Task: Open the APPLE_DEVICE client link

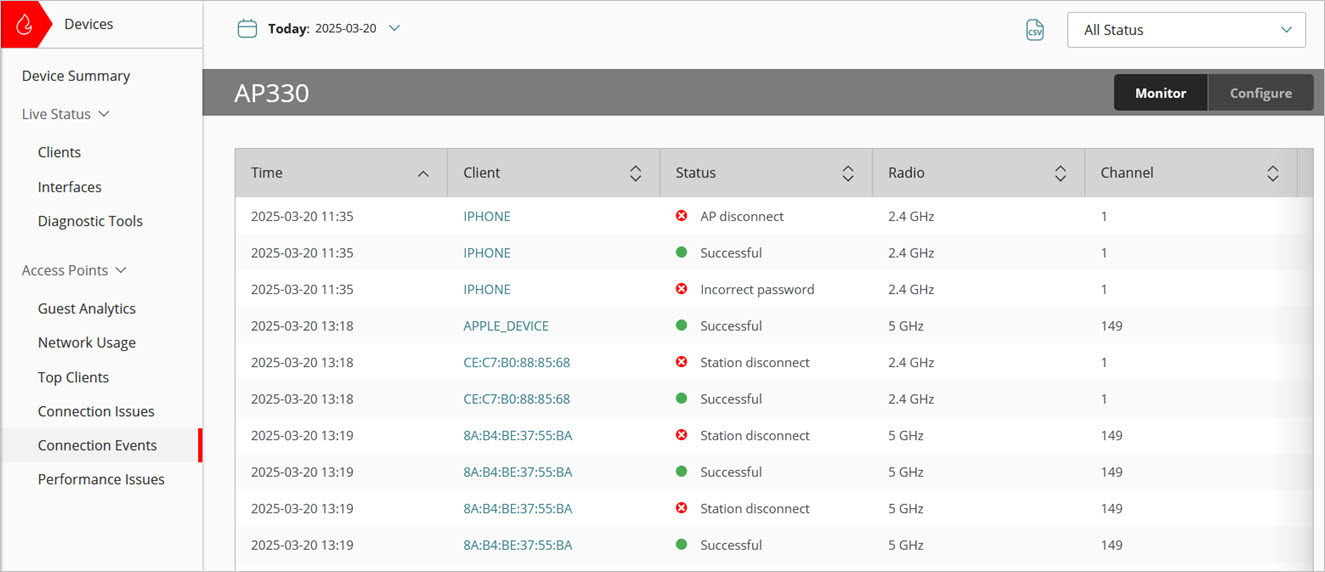Action: (506, 326)
